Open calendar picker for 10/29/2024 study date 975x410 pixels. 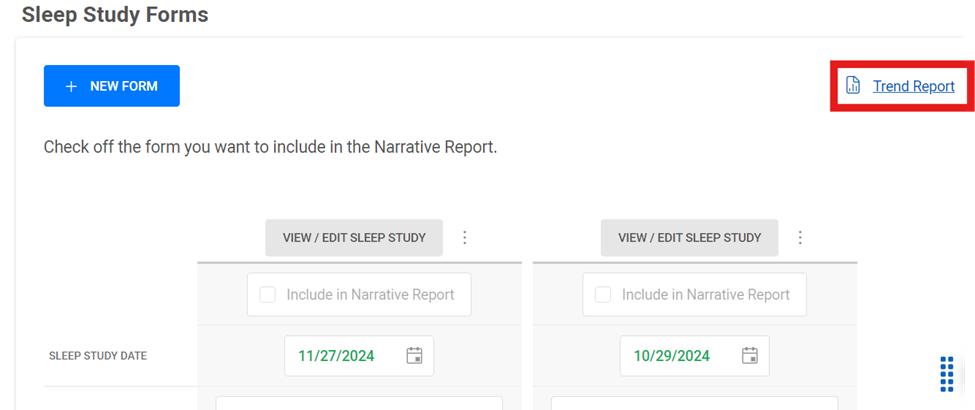pyautogui.click(x=750, y=356)
